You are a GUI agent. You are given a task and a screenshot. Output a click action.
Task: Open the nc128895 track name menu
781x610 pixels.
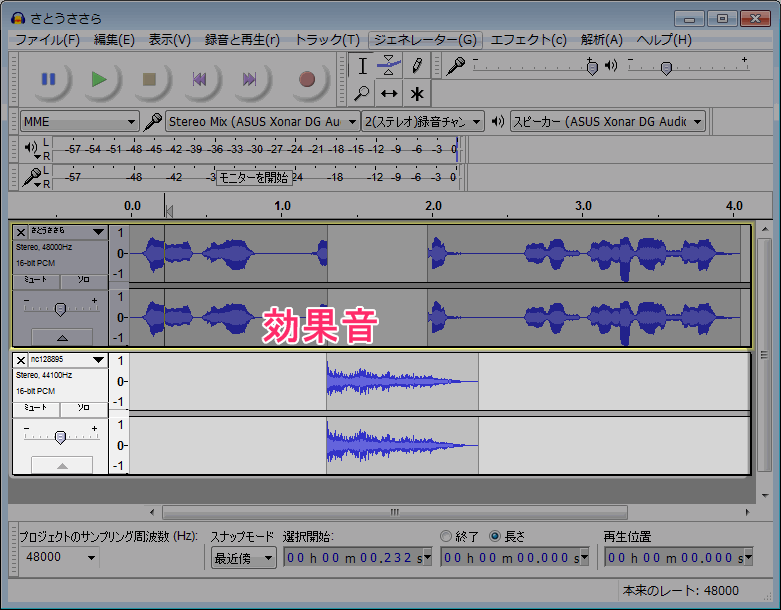pyautogui.click(x=68, y=360)
